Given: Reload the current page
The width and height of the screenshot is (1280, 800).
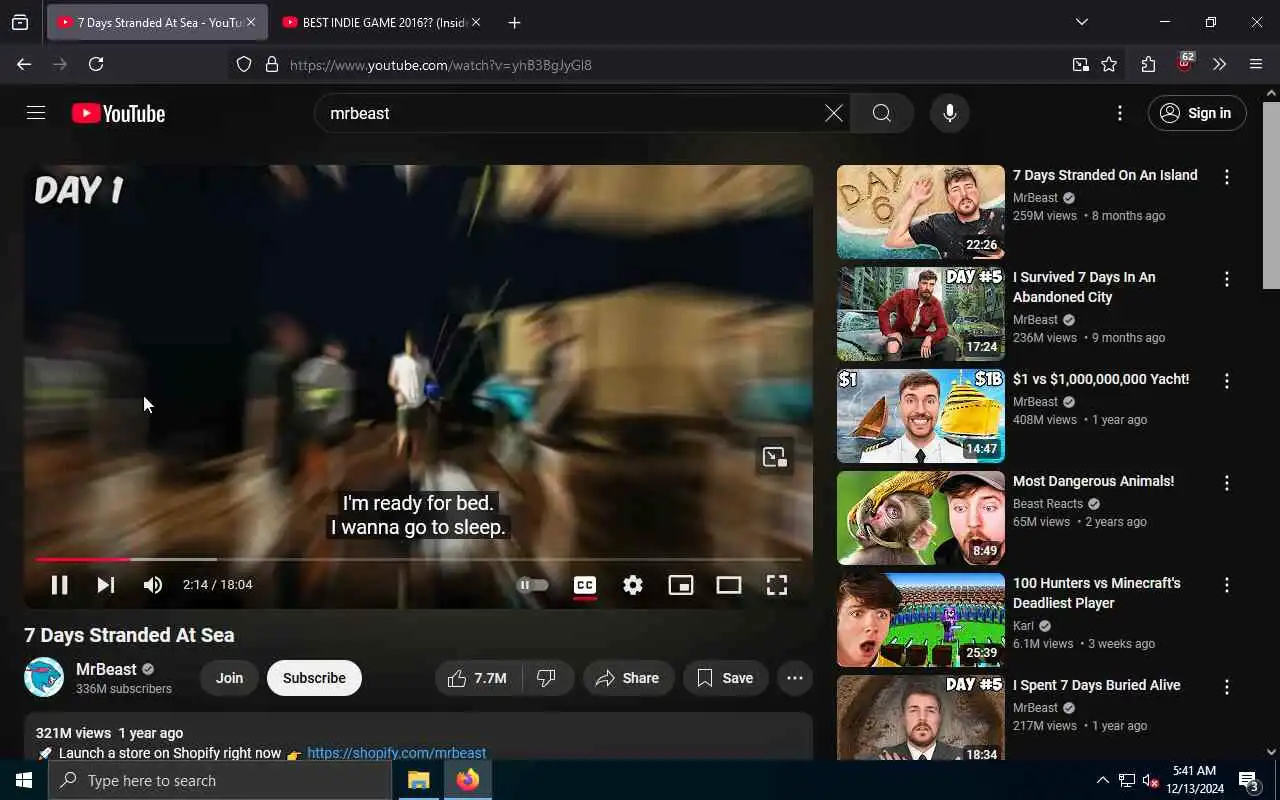Looking at the screenshot, I should click(x=96, y=64).
